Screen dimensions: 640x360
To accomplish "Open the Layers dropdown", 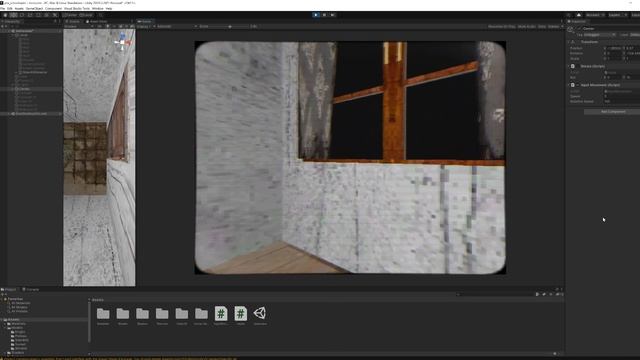I will tap(617, 15).
